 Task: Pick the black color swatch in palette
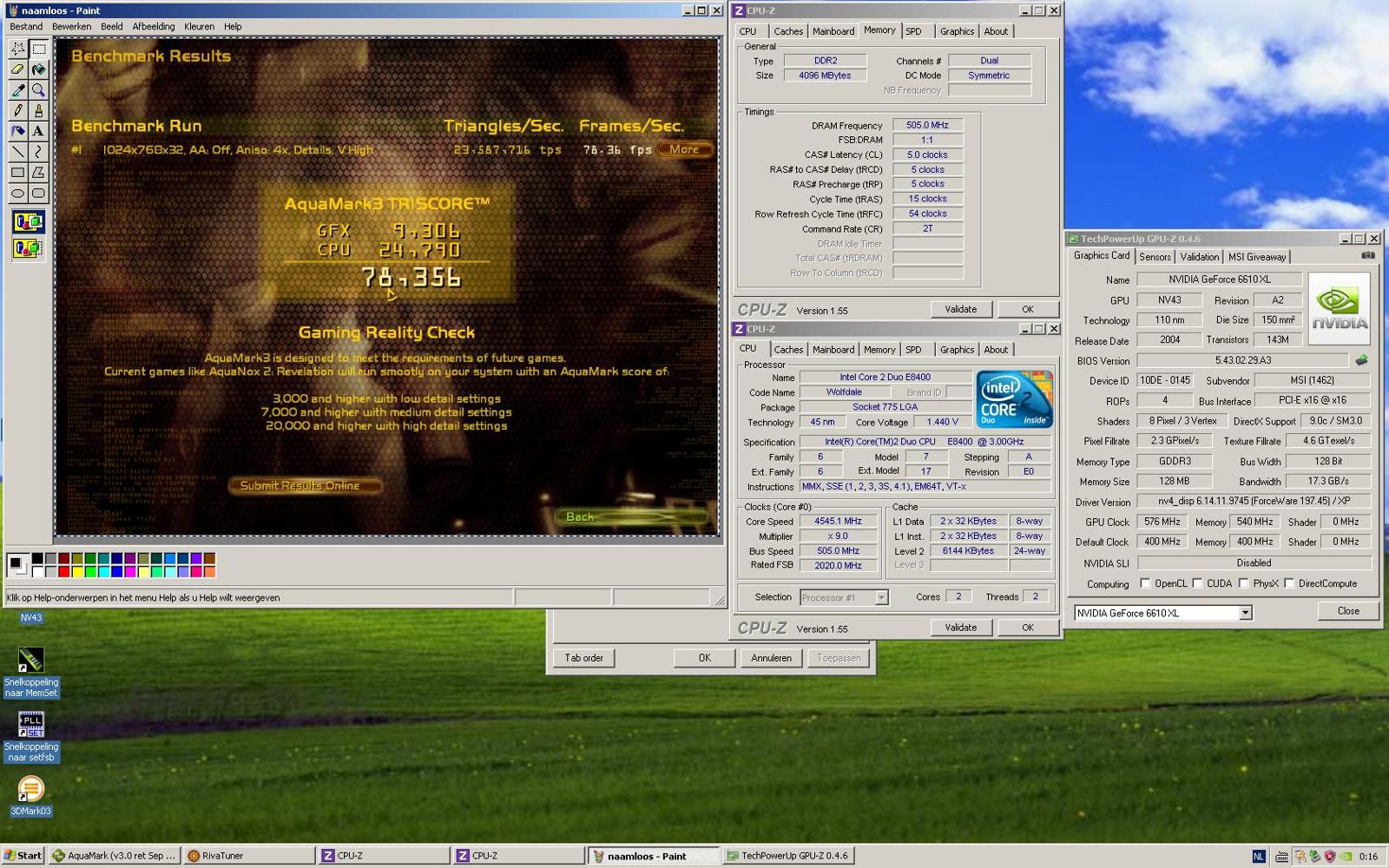coord(37,559)
